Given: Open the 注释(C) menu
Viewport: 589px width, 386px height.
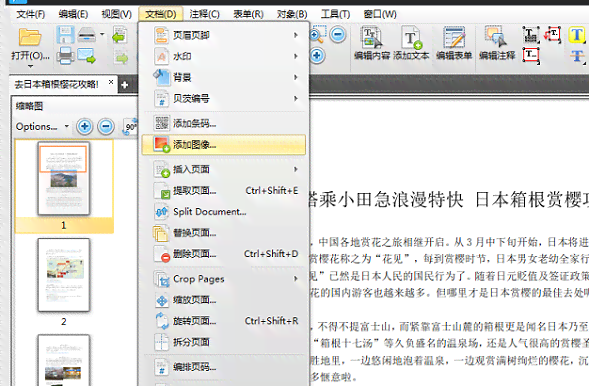Looking at the screenshot, I should tap(204, 14).
